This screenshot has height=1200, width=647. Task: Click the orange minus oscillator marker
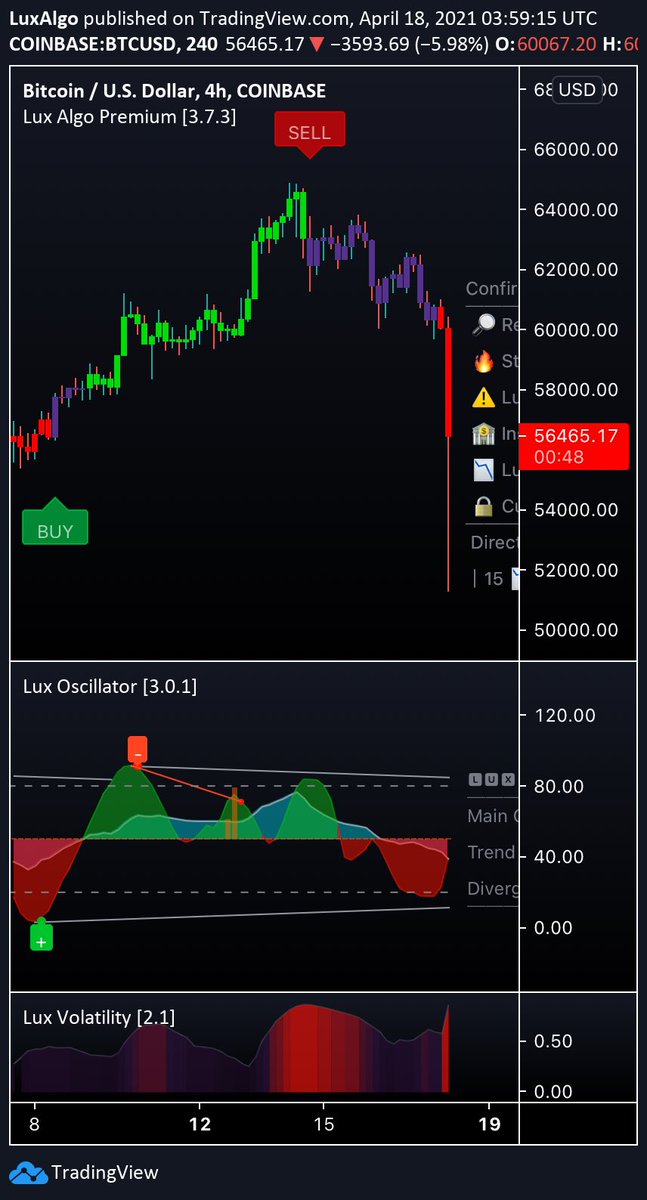pyautogui.click(x=137, y=750)
